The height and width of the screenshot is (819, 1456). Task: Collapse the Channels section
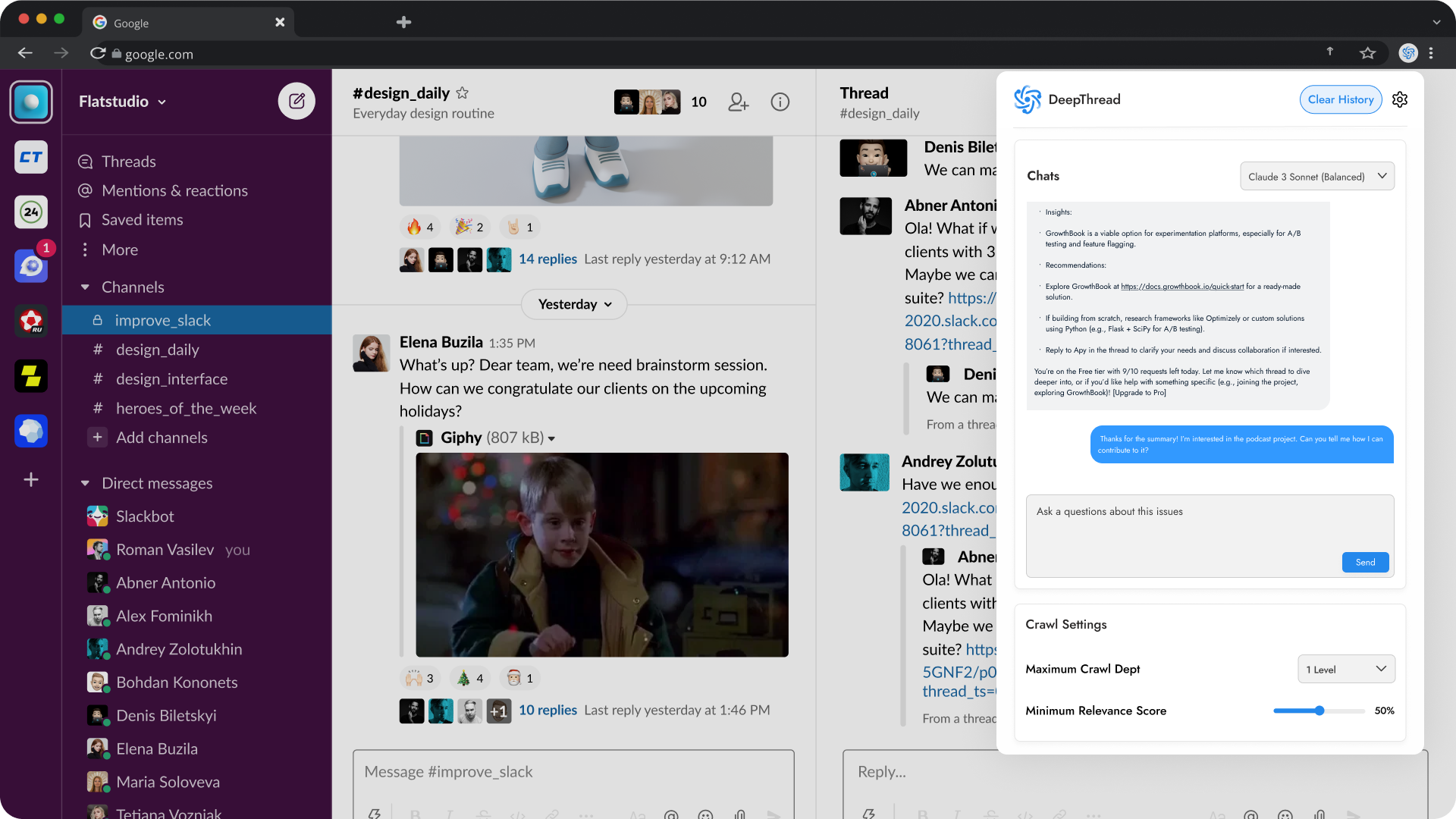pos(85,287)
